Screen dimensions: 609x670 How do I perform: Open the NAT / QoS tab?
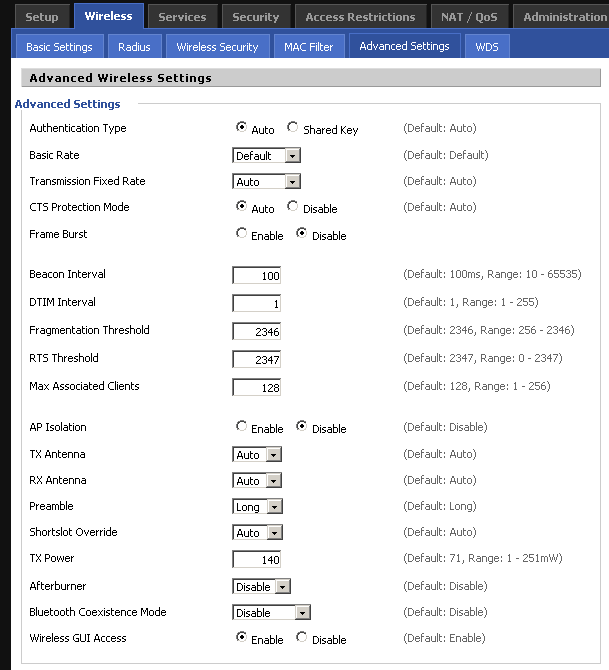pyautogui.click(x=469, y=17)
